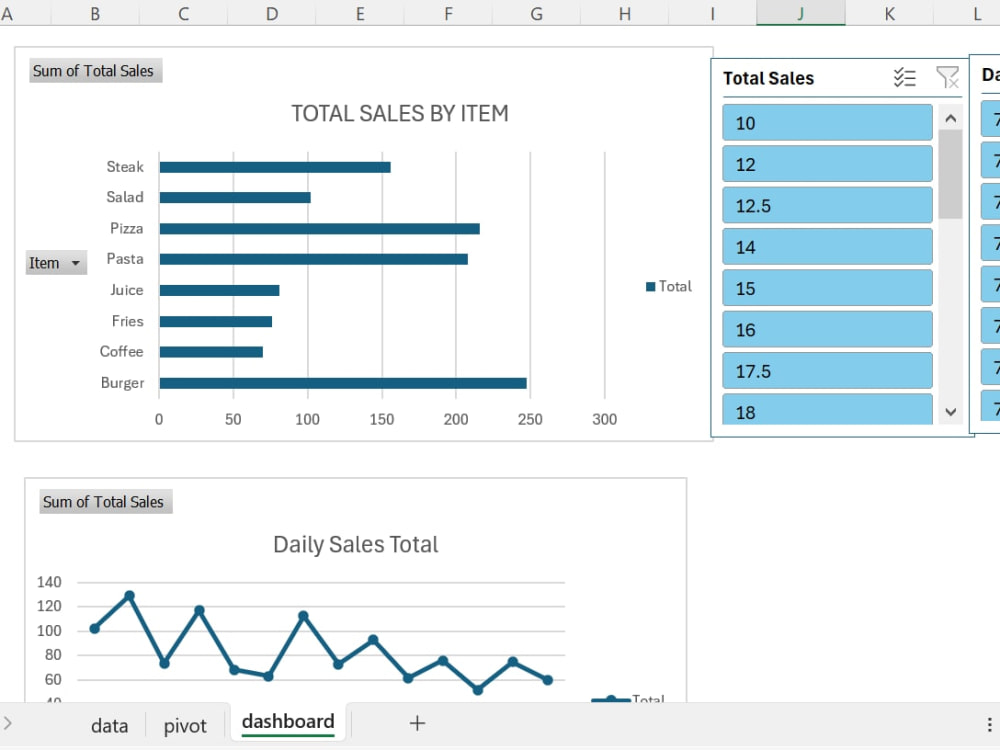The image size is (1000, 750).
Task: Select column K header
Action: (889, 13)
